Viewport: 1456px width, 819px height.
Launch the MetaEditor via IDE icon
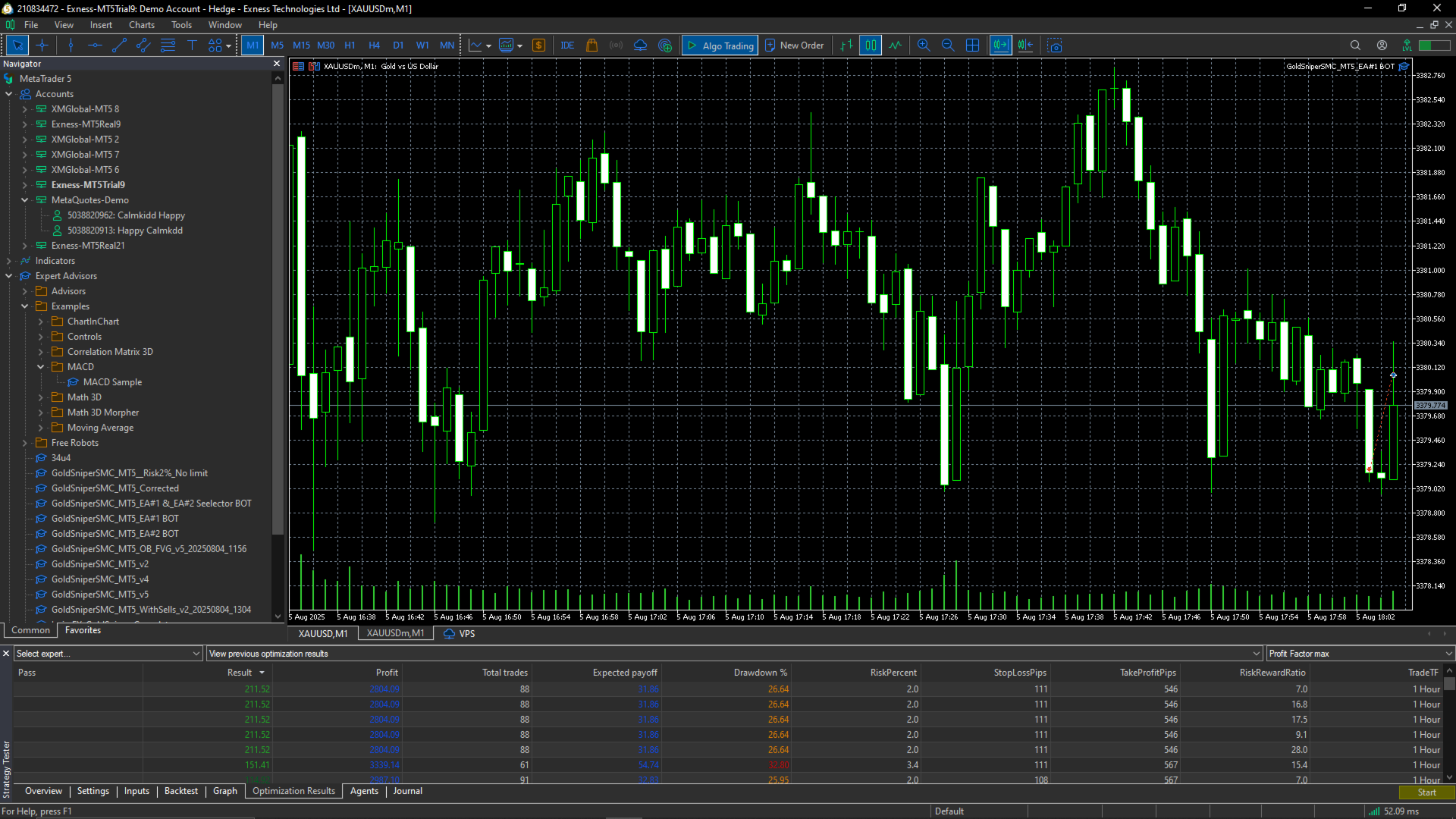(567, 45)
